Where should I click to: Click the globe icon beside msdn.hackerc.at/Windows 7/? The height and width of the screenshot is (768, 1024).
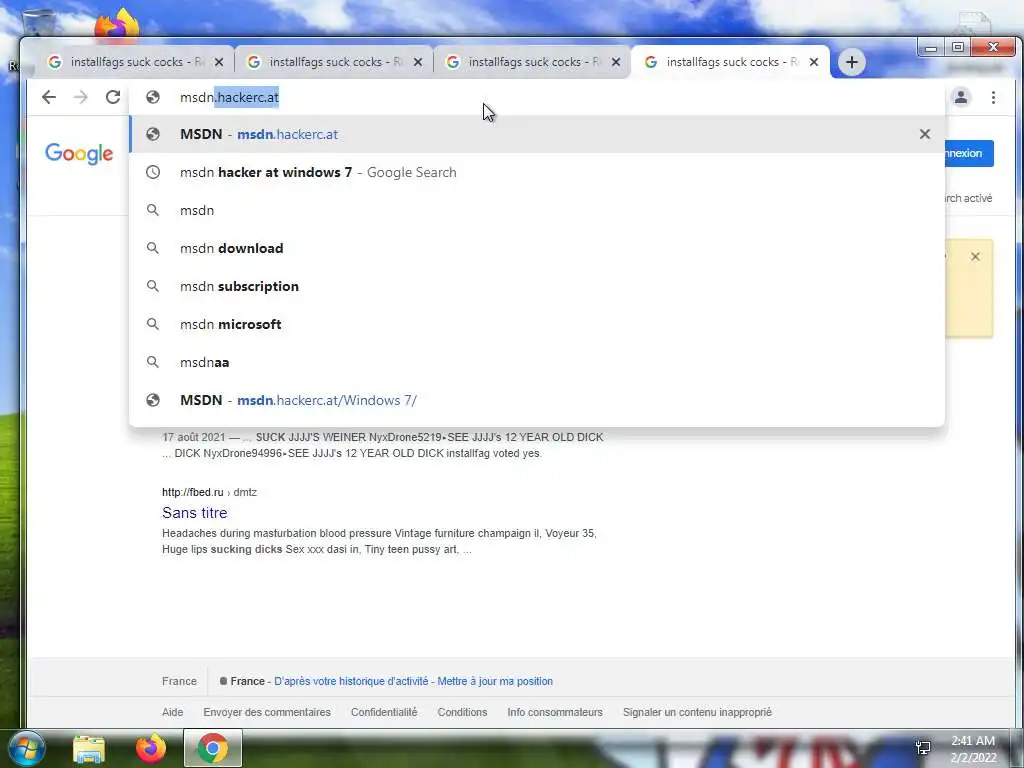pyautogui.click(x=153, y=400)
